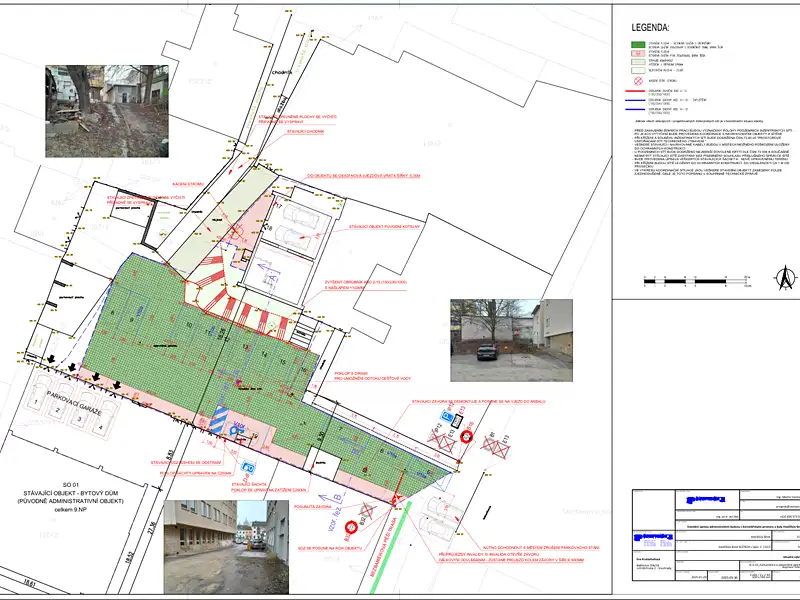Viewport: 800px width, 600px height.
Task: Click the pink legend swatch
Action: (638, 53)
